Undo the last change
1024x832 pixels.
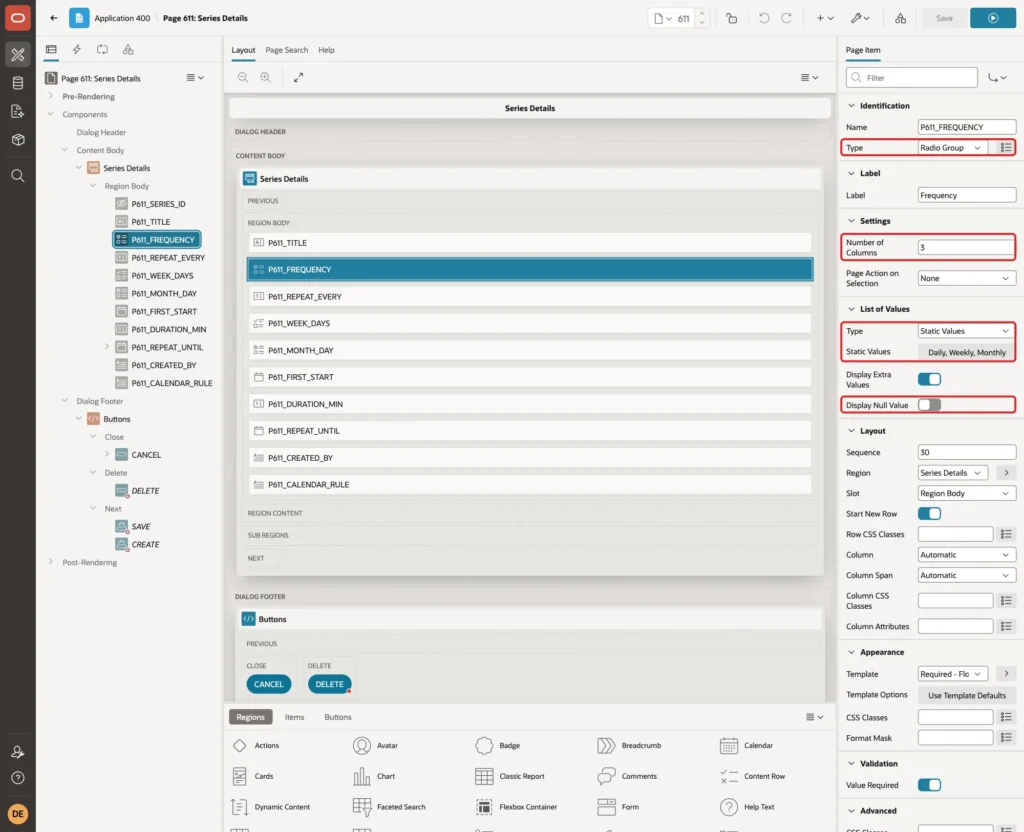[763, 18]
